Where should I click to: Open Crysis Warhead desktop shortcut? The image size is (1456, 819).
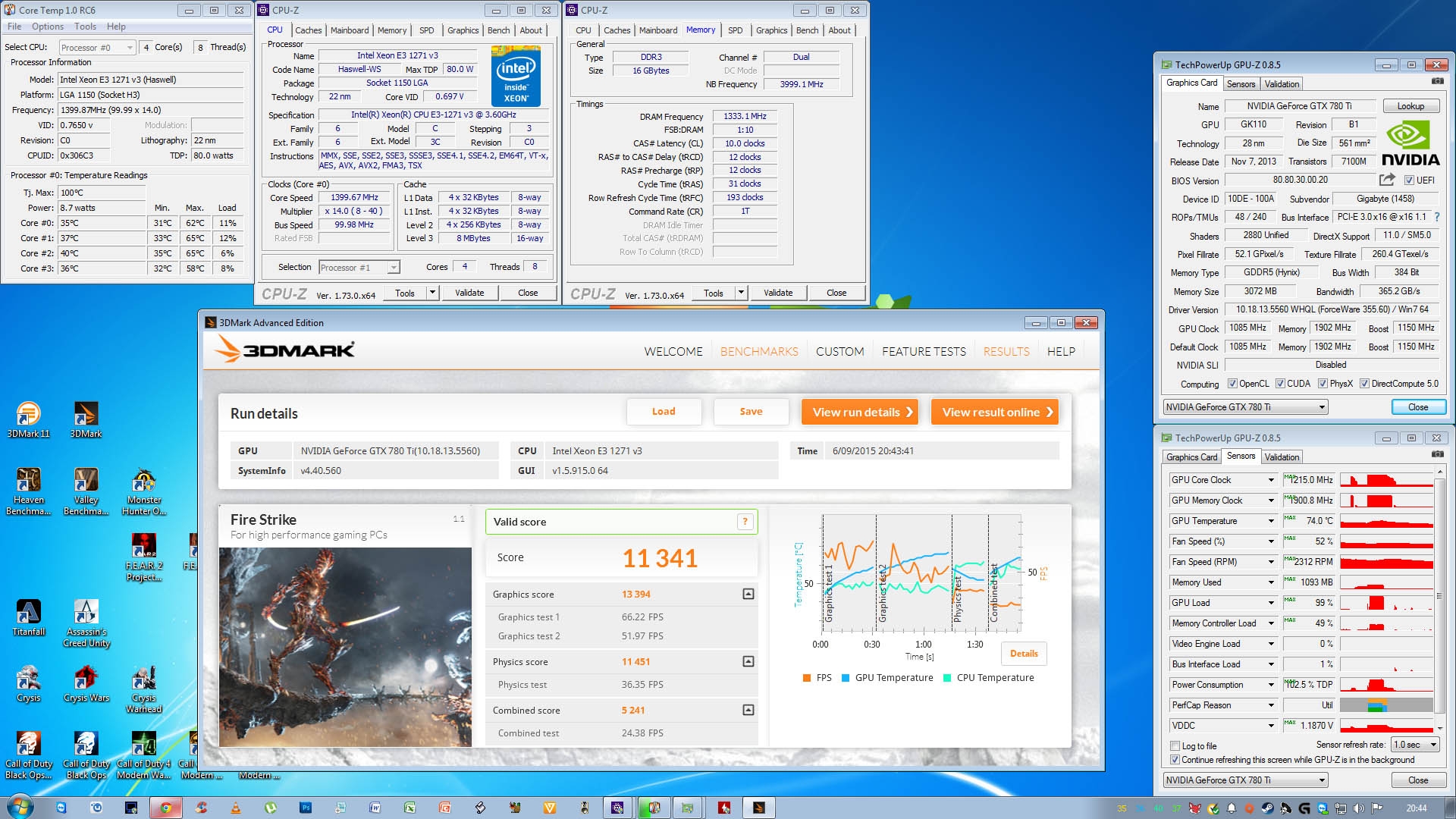click(144, 689)
